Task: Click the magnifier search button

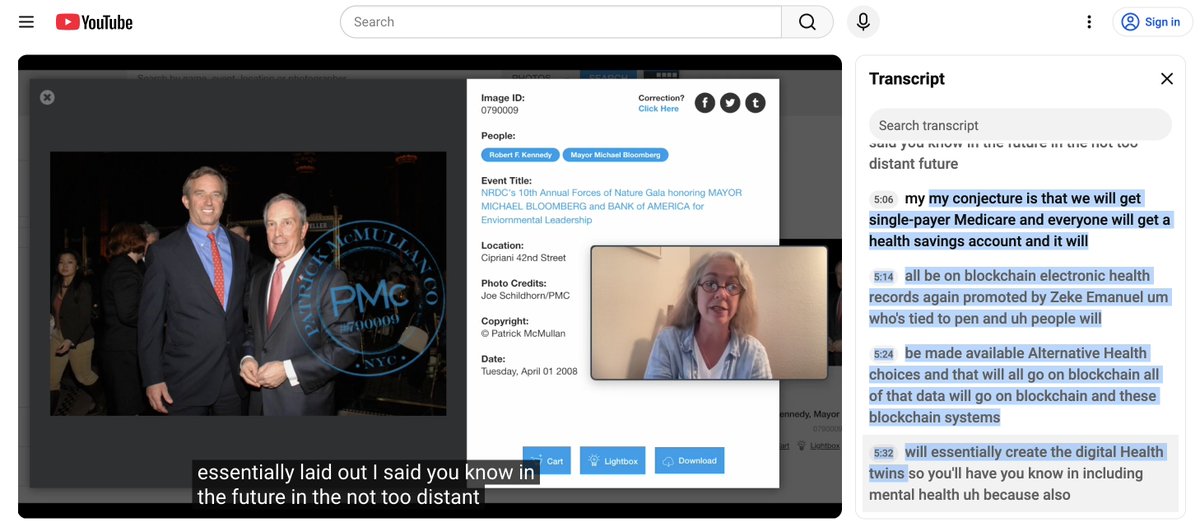Action: click(807, 22)
